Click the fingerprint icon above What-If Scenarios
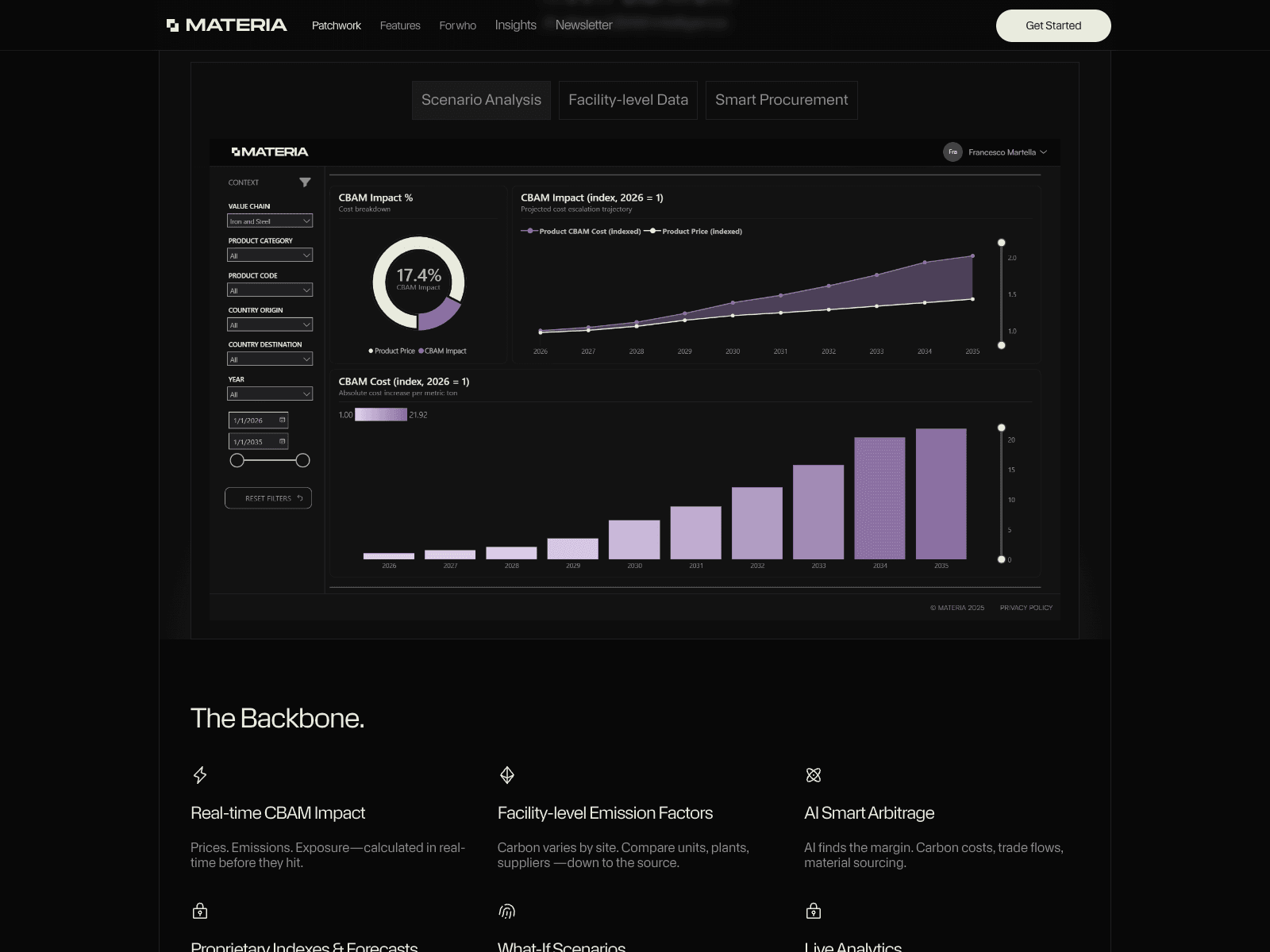This screenshot has height=952, width=1270. tap(507, 911)
